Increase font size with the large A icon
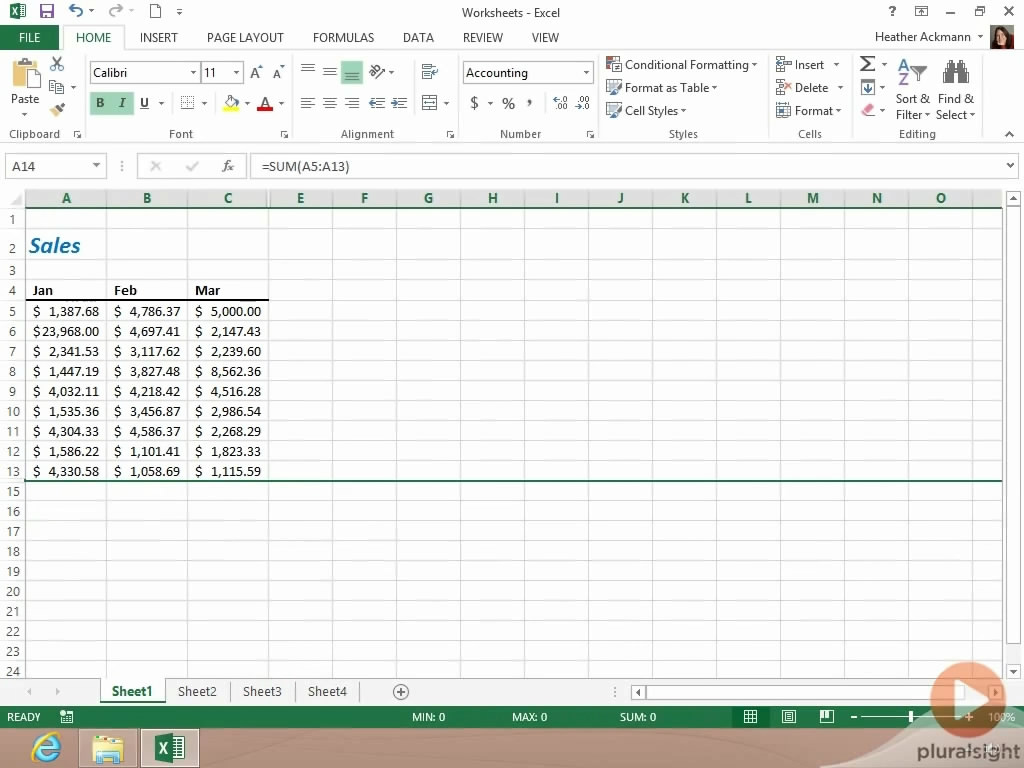The height and width of the screenshot is (768, 1024). 257,72
